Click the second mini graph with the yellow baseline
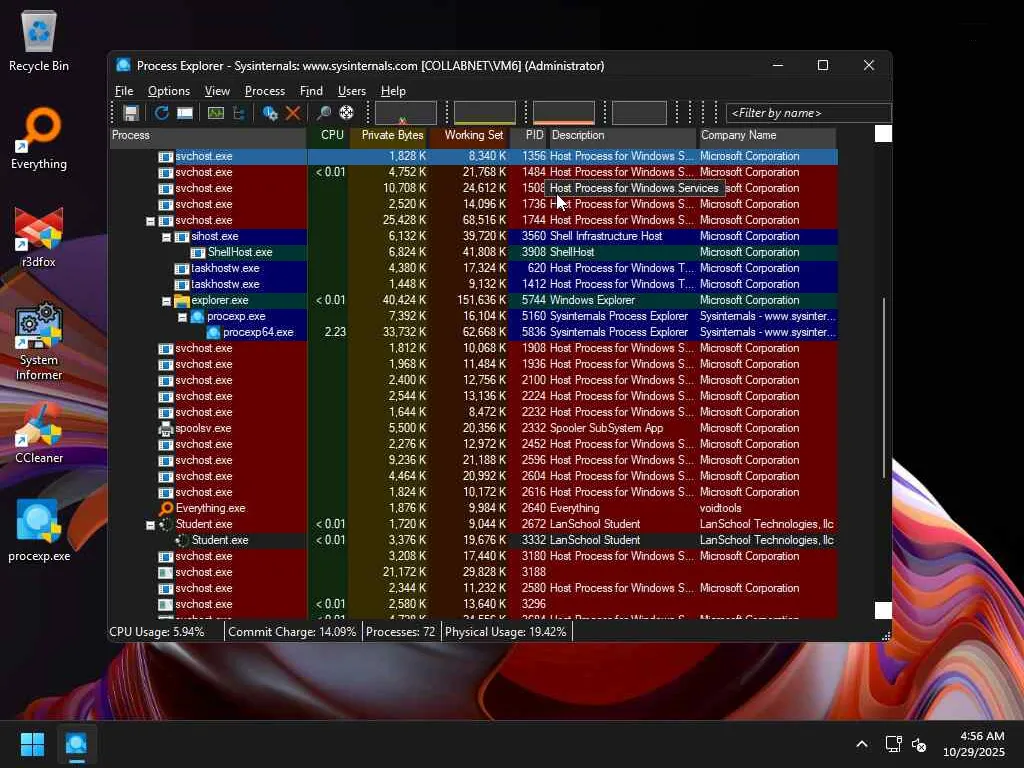The width and height of the screenshot is (1024, 768). click(485, 112)
